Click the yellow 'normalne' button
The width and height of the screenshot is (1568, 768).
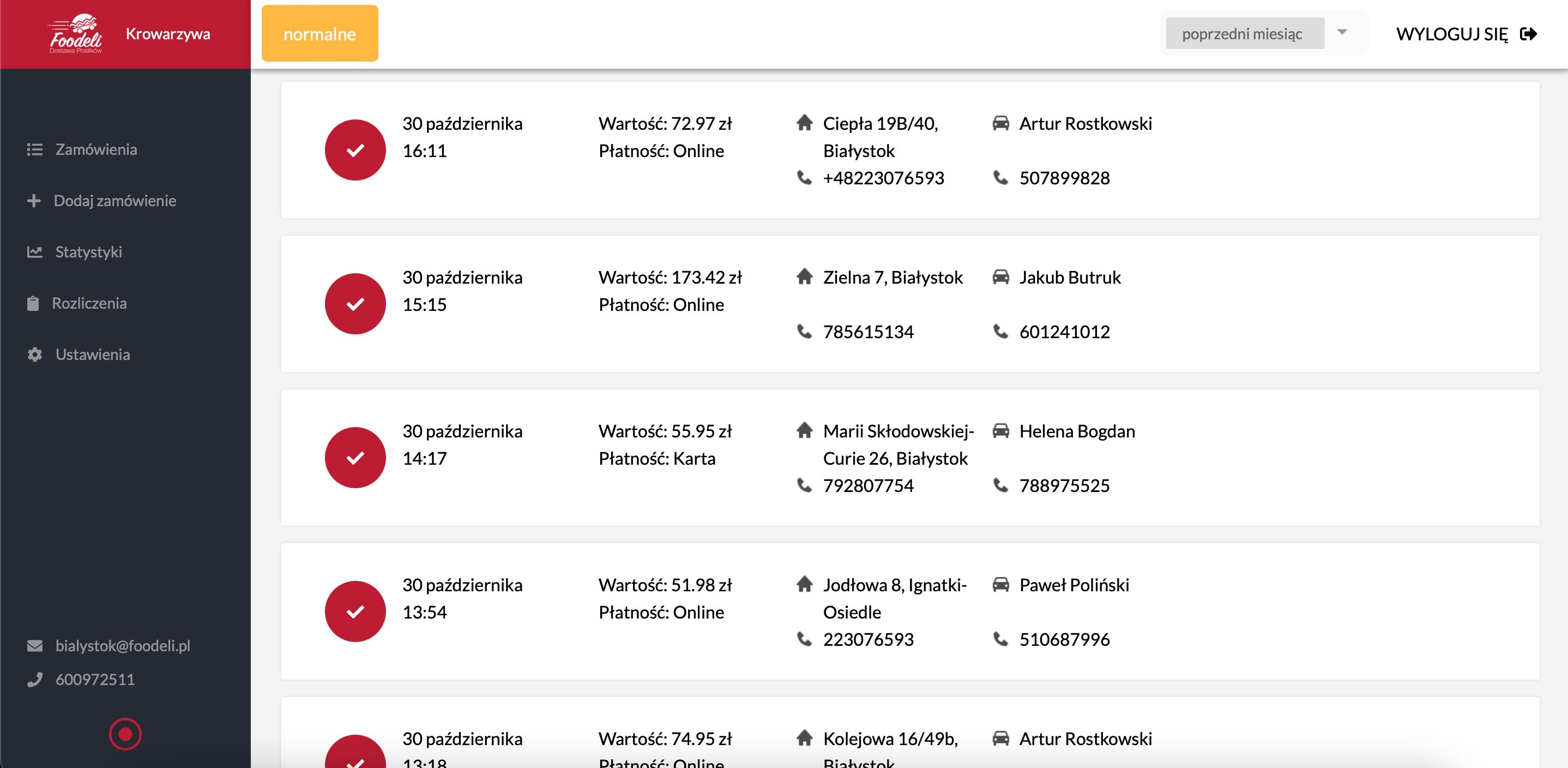pyautogui.click(x=319, y=34)
